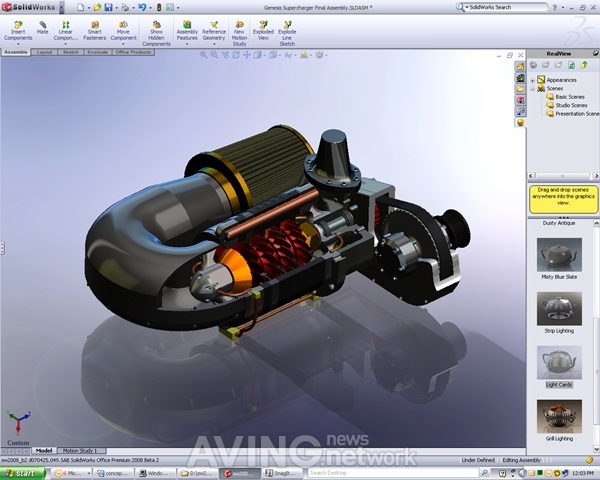Choose the Misty Blue Slate scene thumbnail

[x=559, y=255]
